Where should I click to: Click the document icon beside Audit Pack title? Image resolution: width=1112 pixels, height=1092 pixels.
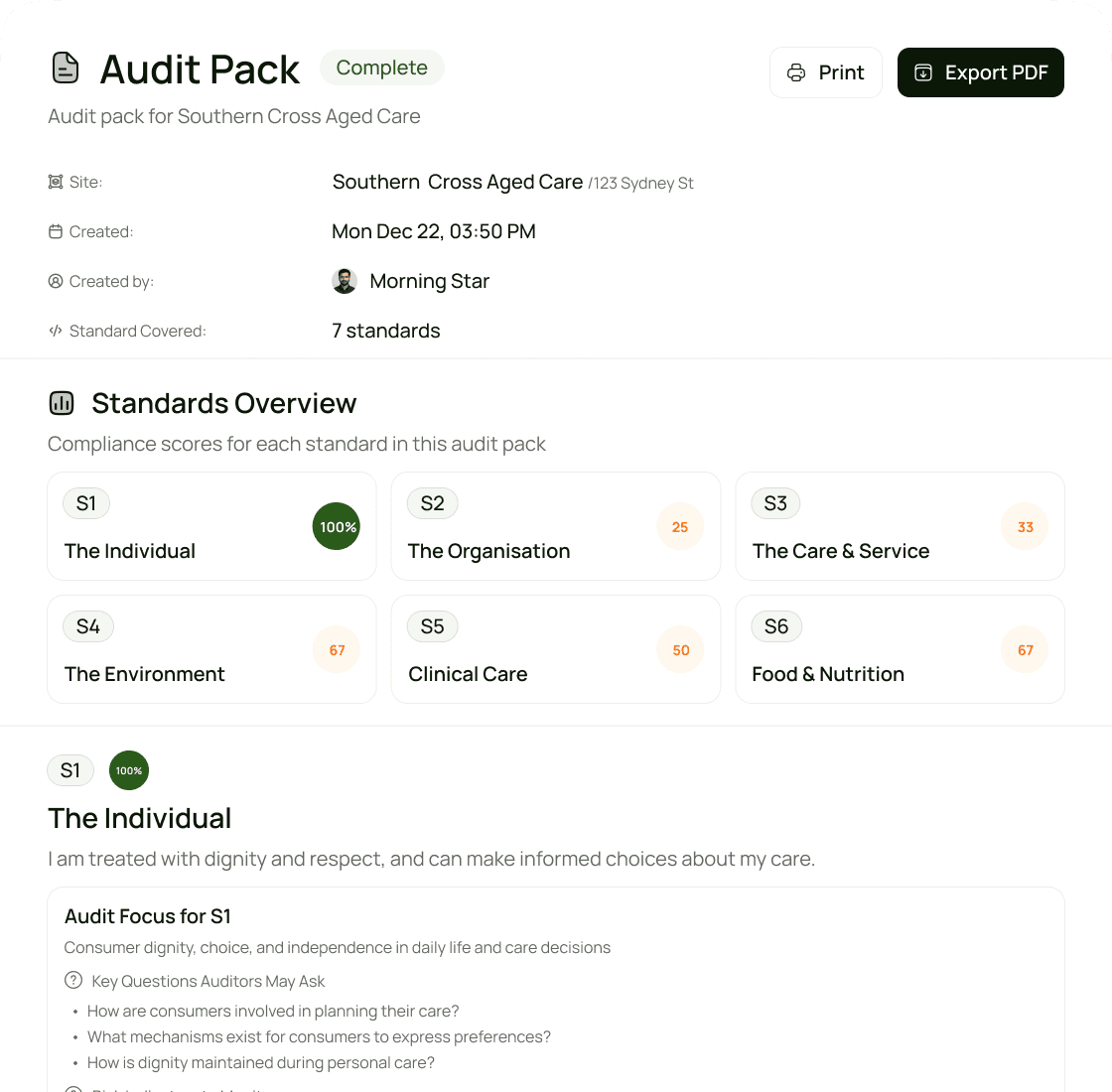pyautogui.click(x=64, y=68)
